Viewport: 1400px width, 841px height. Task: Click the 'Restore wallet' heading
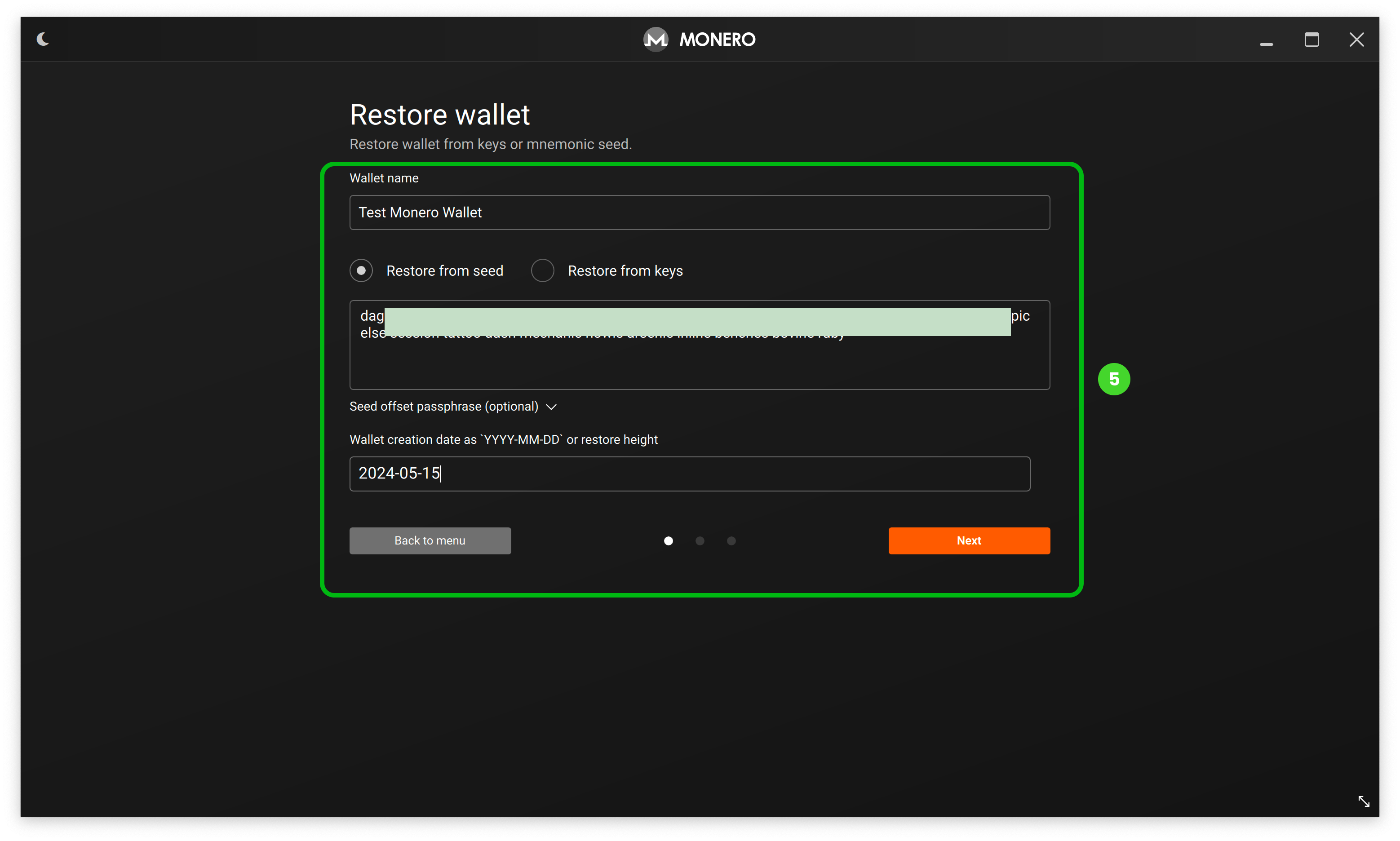(439, 115)
